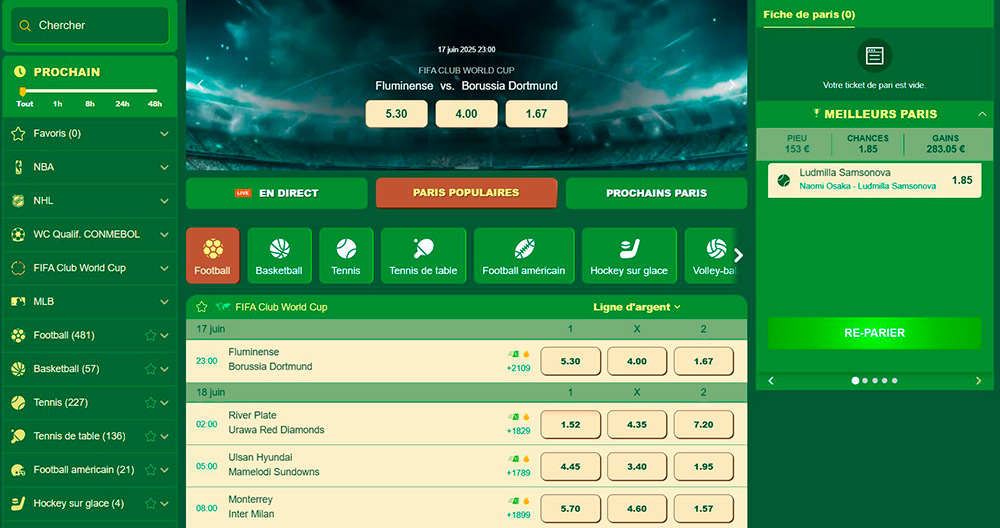Screen dimensions: 1000x528
Task: Click the right arrow on the sports carousel
Action: pos(738,256)
